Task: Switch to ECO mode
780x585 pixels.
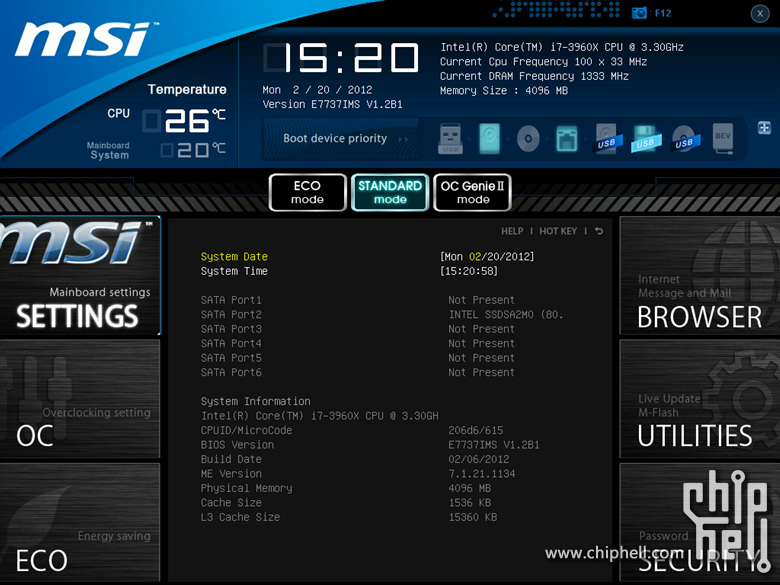Action: click(x=307, y=193)
